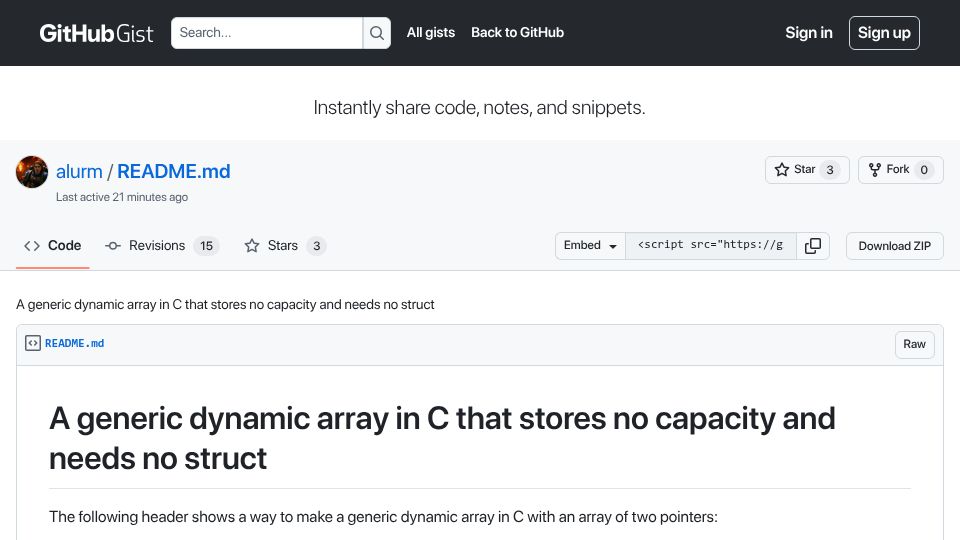Copy embed script to clipboard
The height and width of the screenshot is (540, 960).
point(813,246)
